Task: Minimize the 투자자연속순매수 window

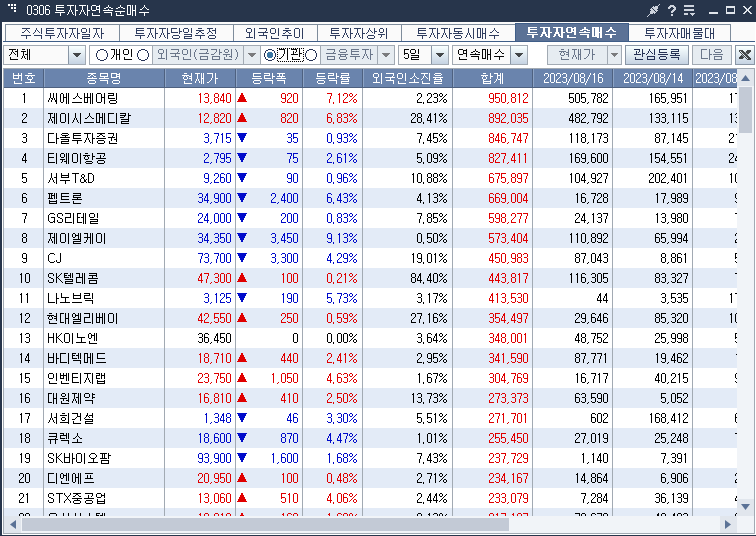Action: (714, 11)
